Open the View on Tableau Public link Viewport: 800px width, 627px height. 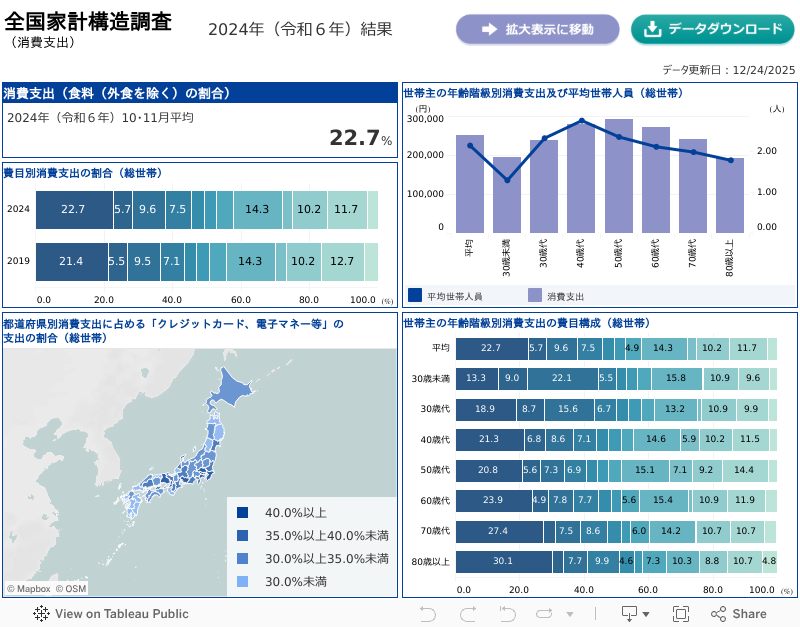coord(121,613)
